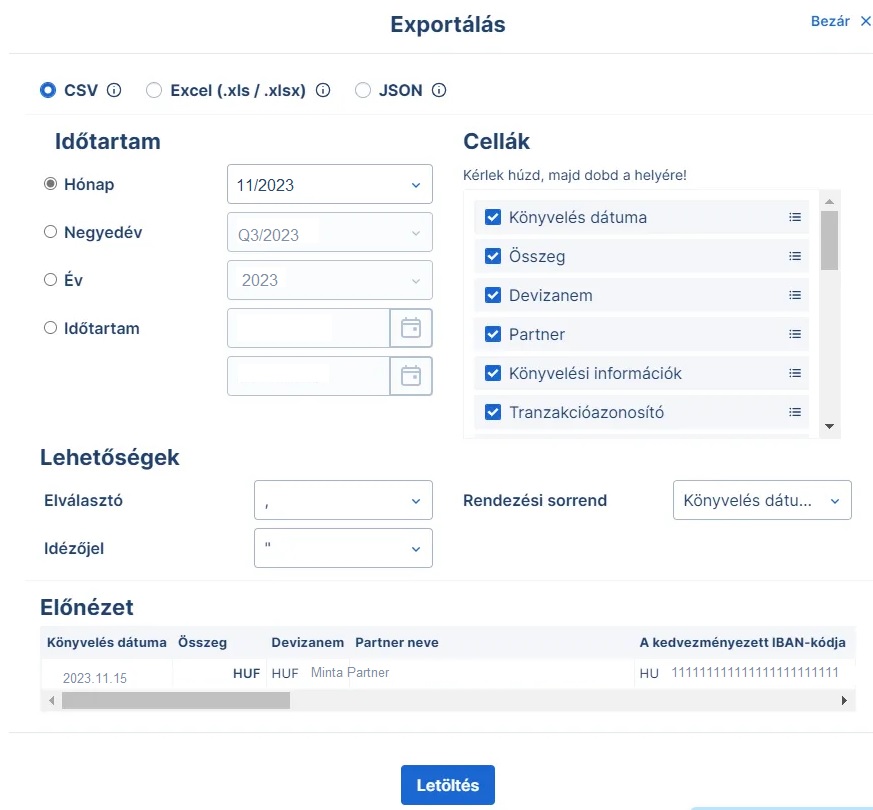Image resolution: width=873 pixels, height=810 pixels.
Task: Click the Bezár close link
Action: 840,21
